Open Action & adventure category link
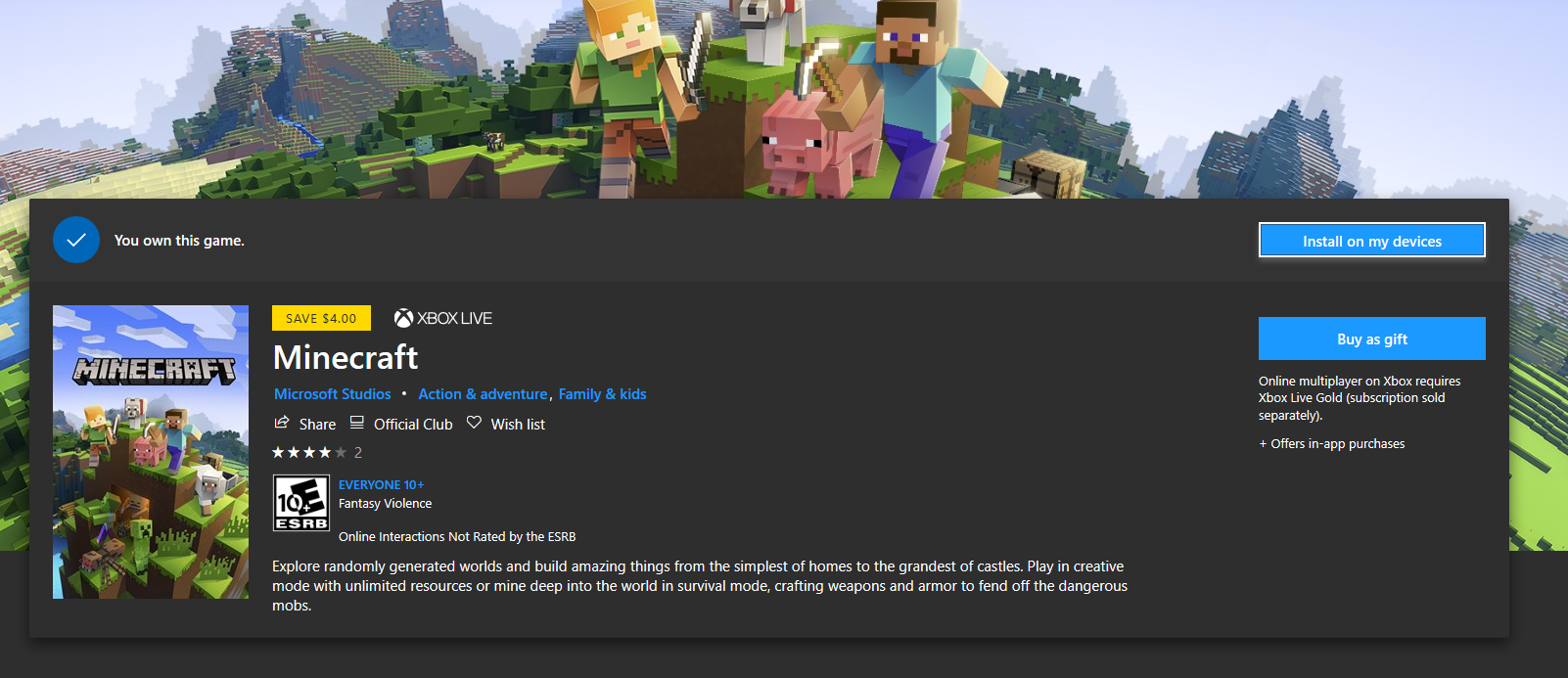 point(483,394)
